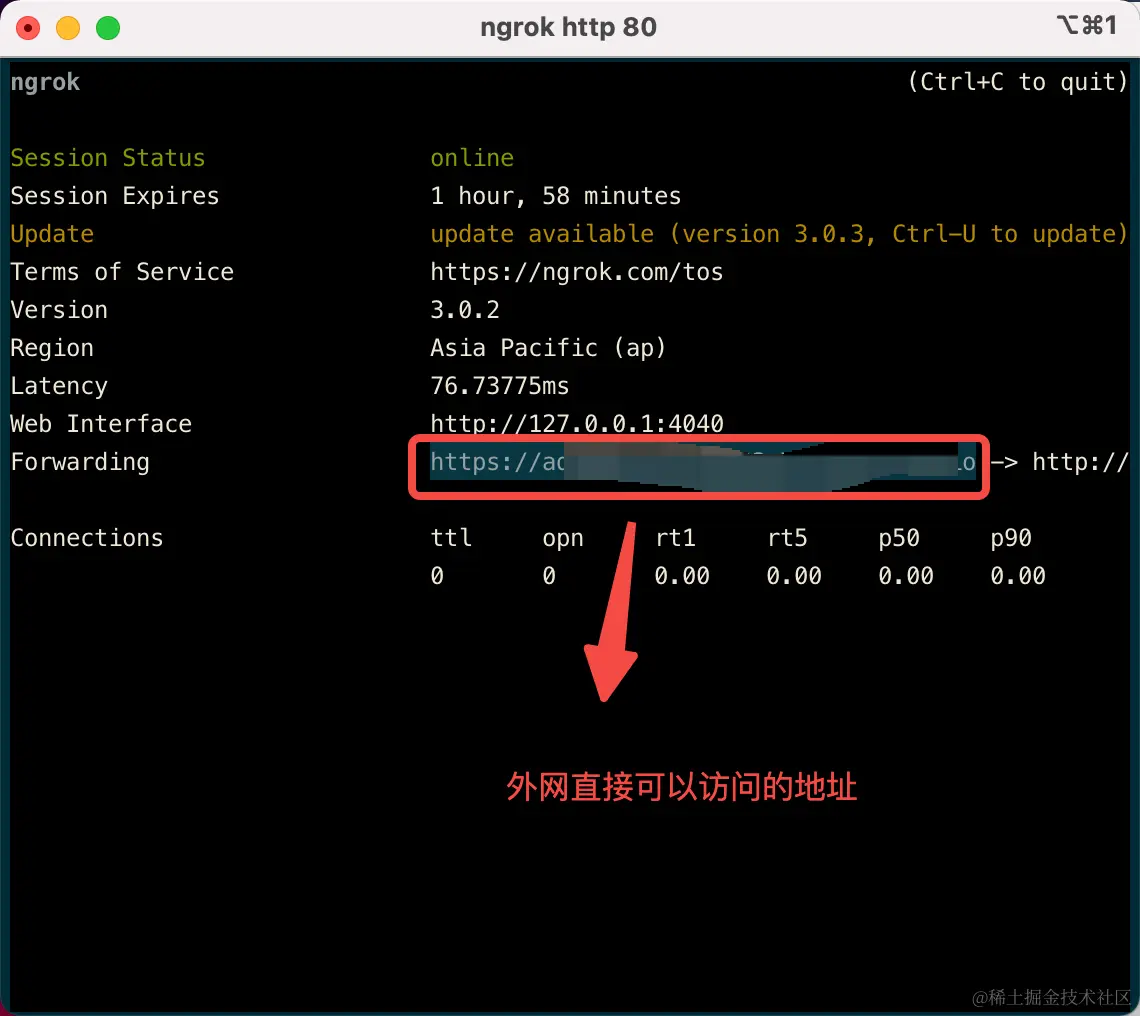
Task: Click the 'Version' label
Action: (59, 310)
